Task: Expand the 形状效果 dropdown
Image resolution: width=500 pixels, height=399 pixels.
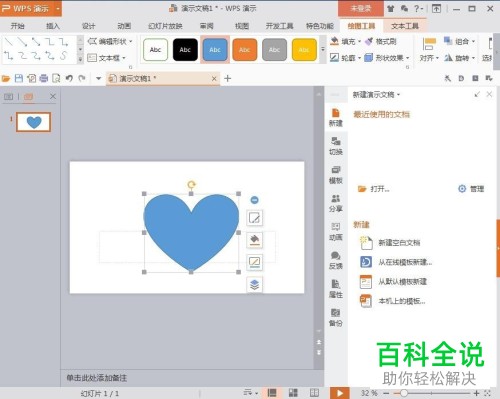Action: [407, 58]
